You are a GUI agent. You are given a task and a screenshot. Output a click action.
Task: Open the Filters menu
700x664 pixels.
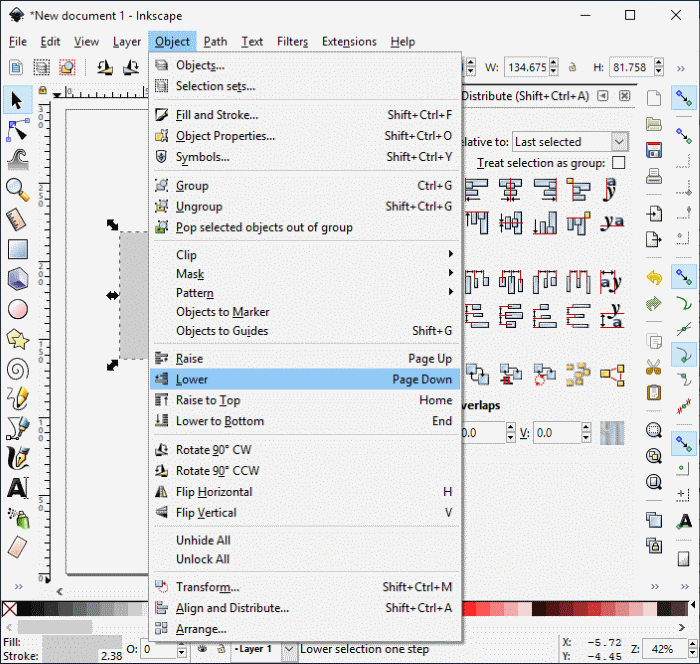coord(292,42)
